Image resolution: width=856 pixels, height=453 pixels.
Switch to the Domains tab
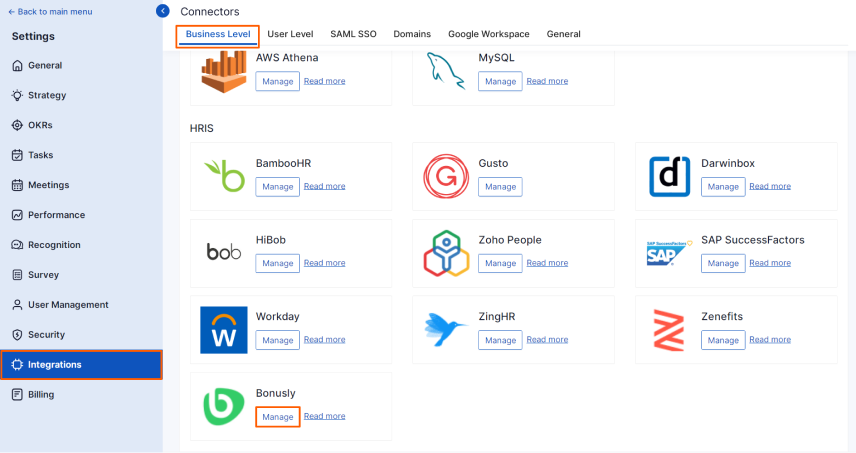click(x=412, y=34)
